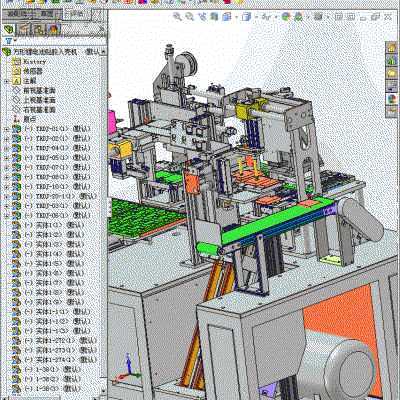Select the 实体1-274<1> part row
This screenshot has width=400, height=400.
coord(55,360)
